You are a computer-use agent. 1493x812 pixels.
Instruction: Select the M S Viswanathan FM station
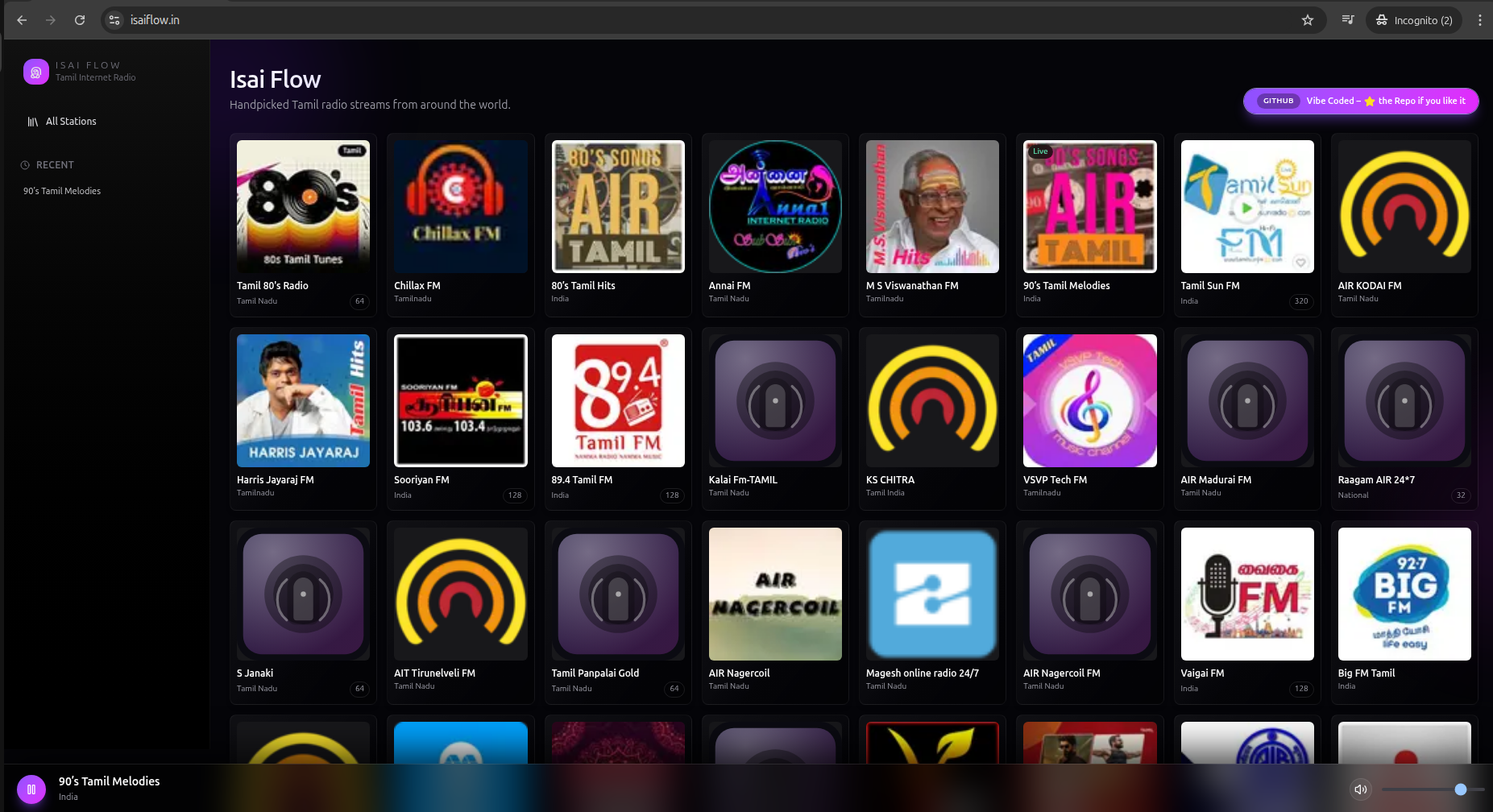coord(932,225)
